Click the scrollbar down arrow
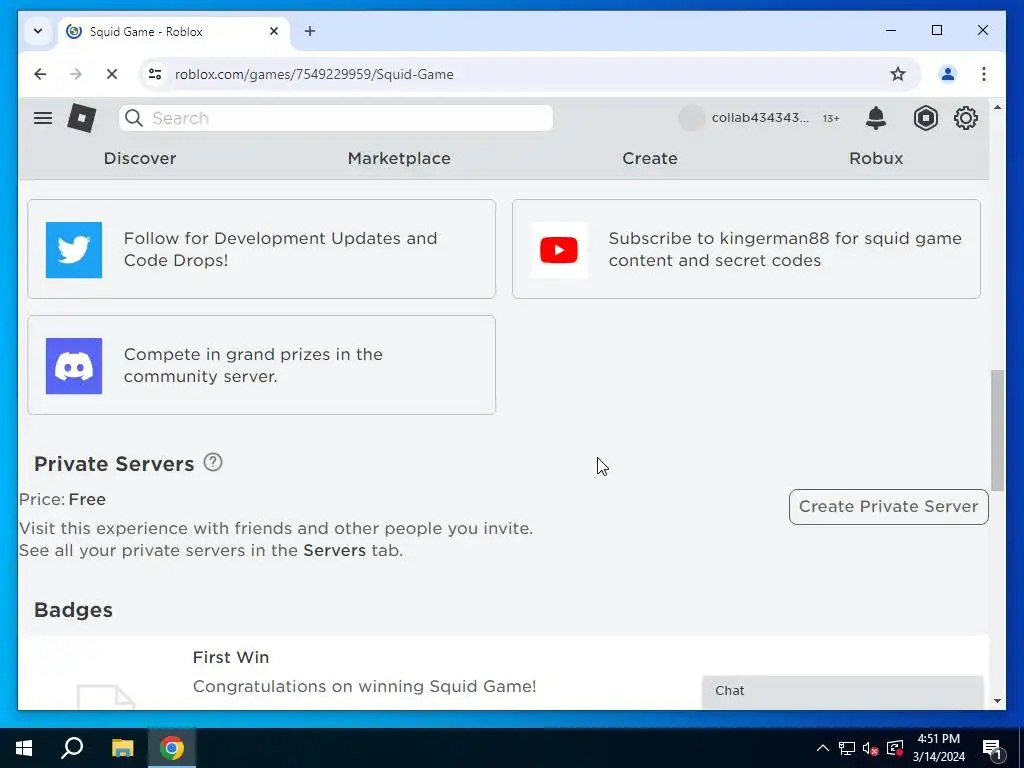The width and height of the screenshot is (1024, 768). (997, 701)
